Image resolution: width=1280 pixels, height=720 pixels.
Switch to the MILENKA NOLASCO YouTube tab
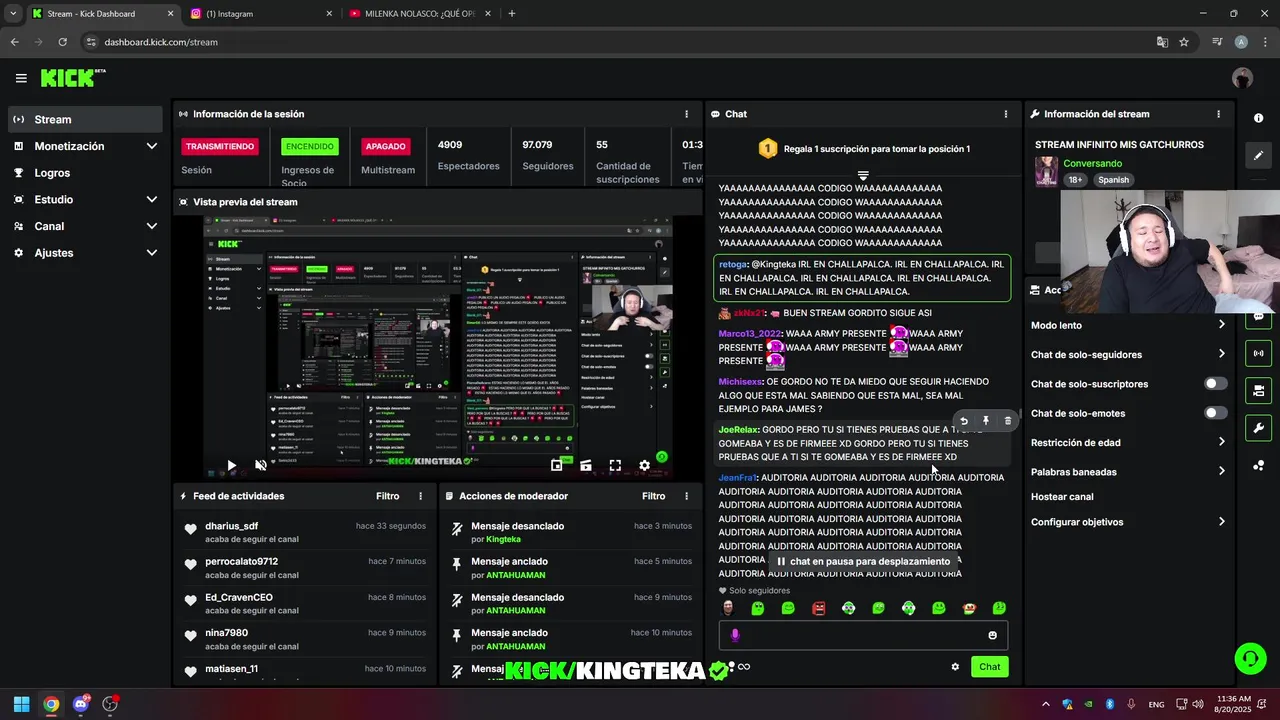420,14
